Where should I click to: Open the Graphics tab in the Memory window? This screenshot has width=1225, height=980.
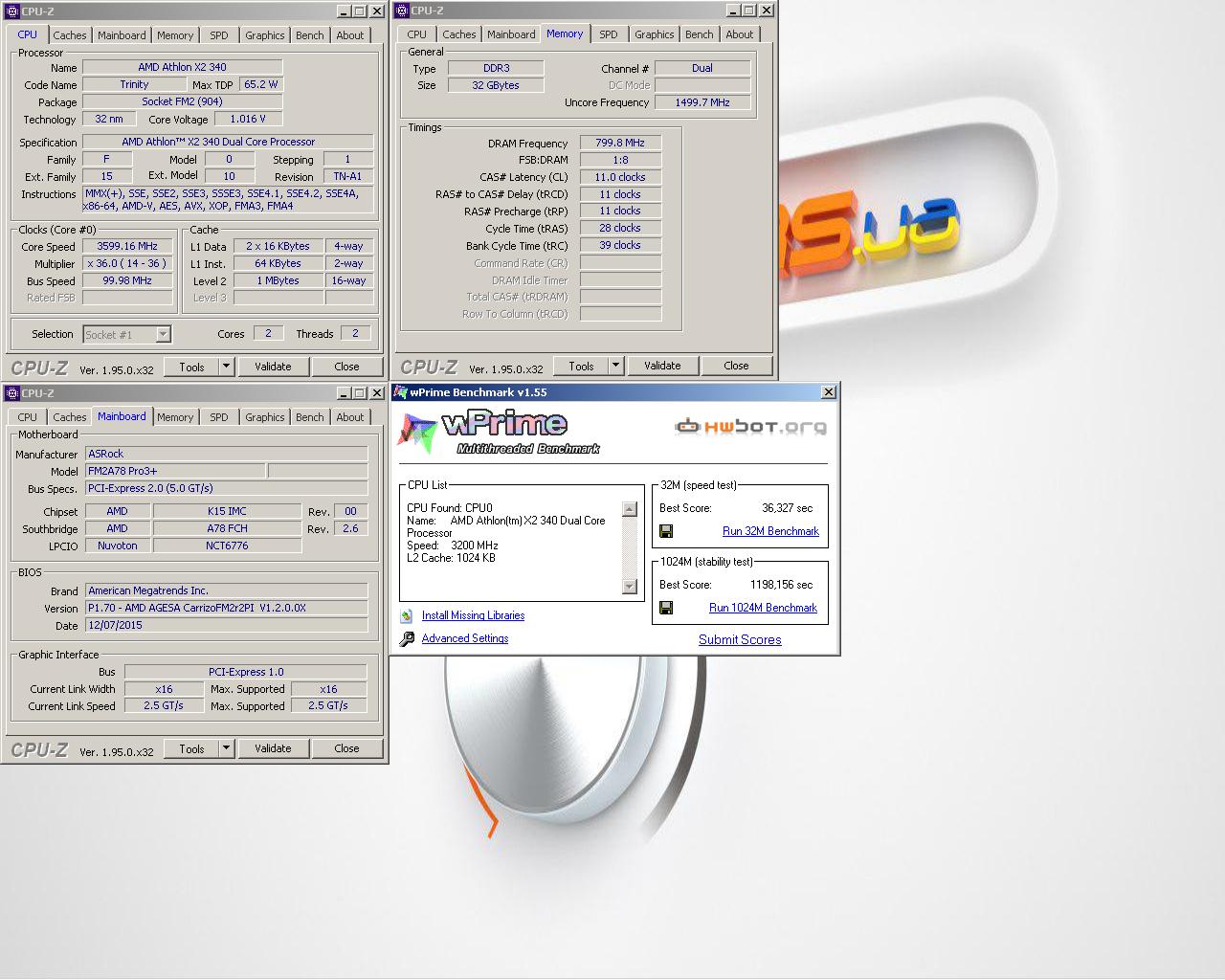pyautogui.click(x=655, y=34)
